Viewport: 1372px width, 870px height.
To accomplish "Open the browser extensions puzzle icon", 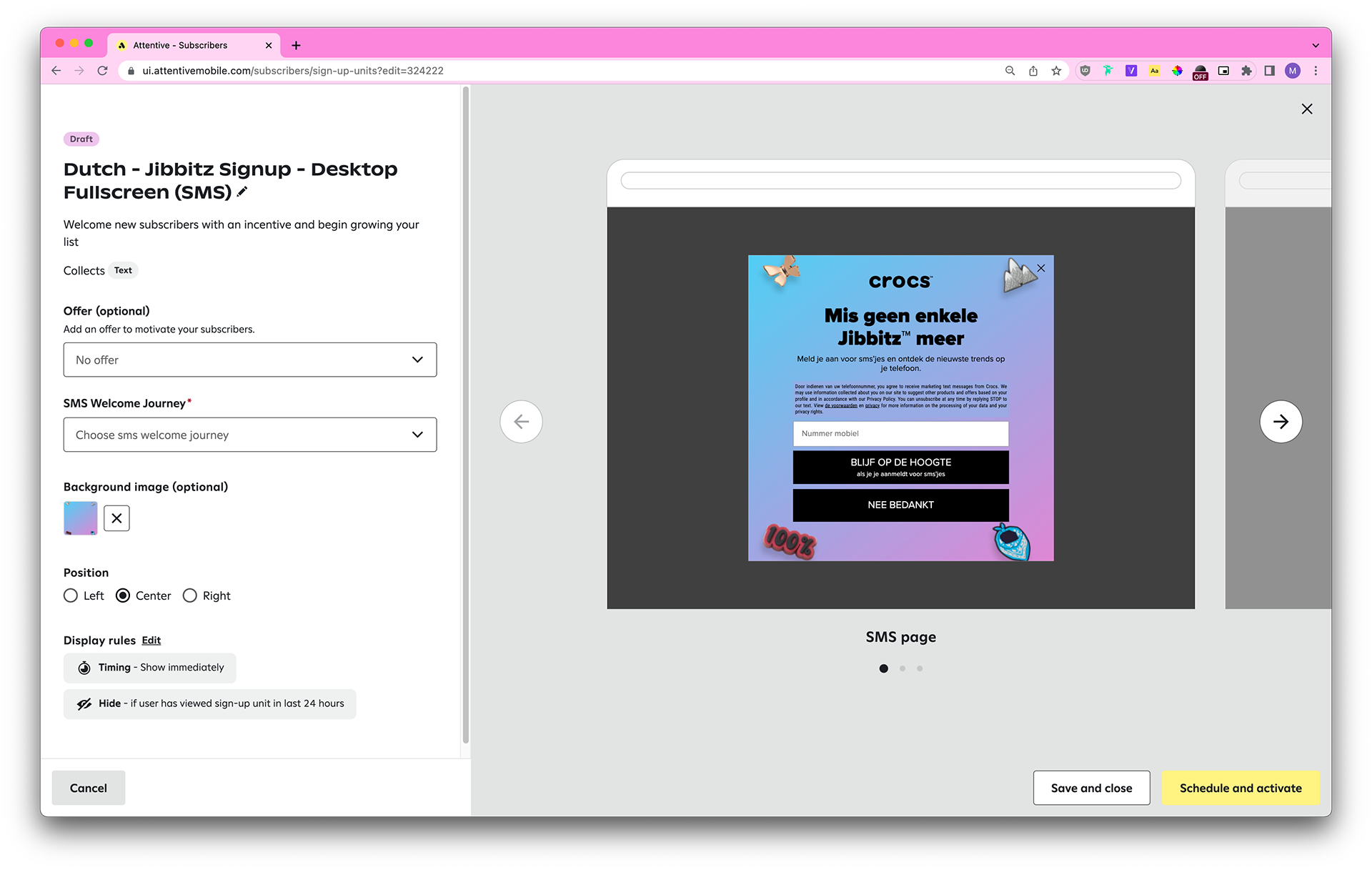I will pyautogui.click(x=1246, y=71).
